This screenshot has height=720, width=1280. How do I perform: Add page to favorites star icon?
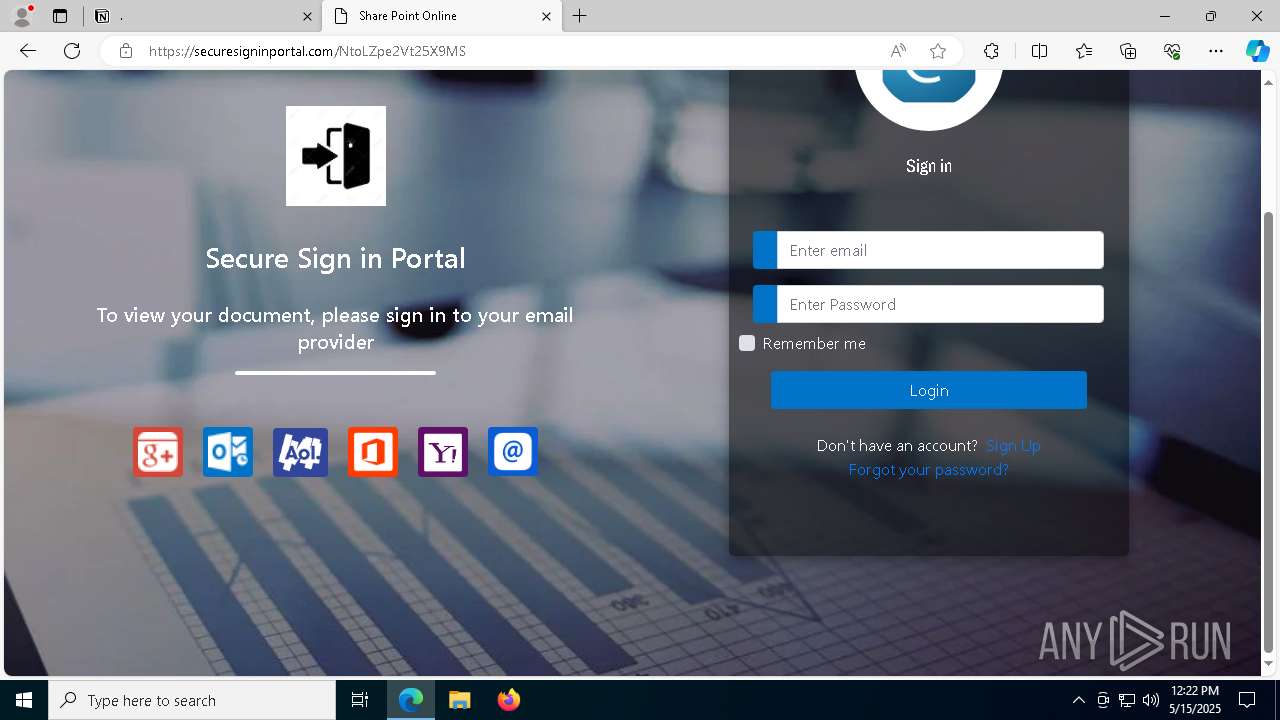pyautogui.click(x=938, y=51)
